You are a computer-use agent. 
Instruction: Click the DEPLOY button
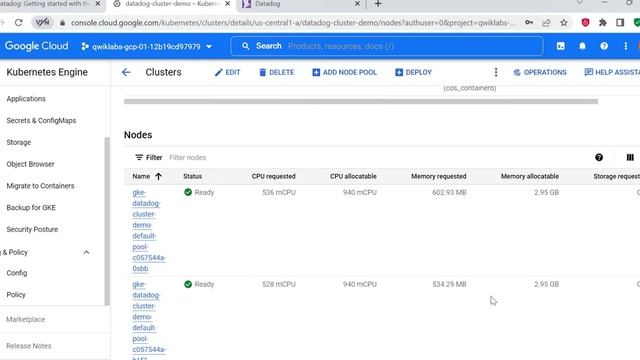[413, 72]
